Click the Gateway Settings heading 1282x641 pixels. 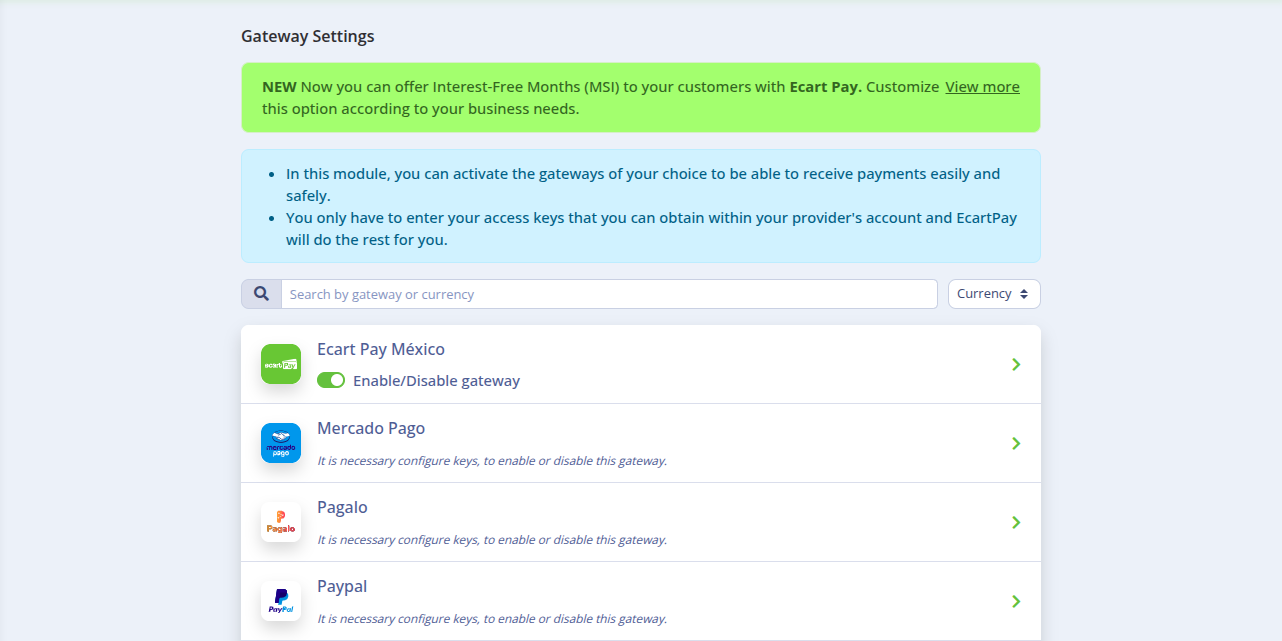click(x=308, y=36)
